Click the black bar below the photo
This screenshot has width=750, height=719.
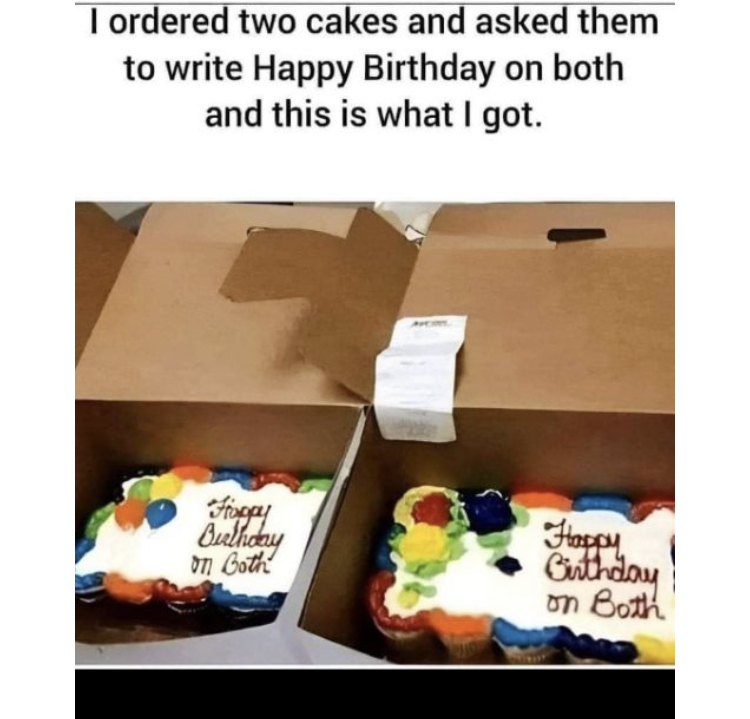375,693
